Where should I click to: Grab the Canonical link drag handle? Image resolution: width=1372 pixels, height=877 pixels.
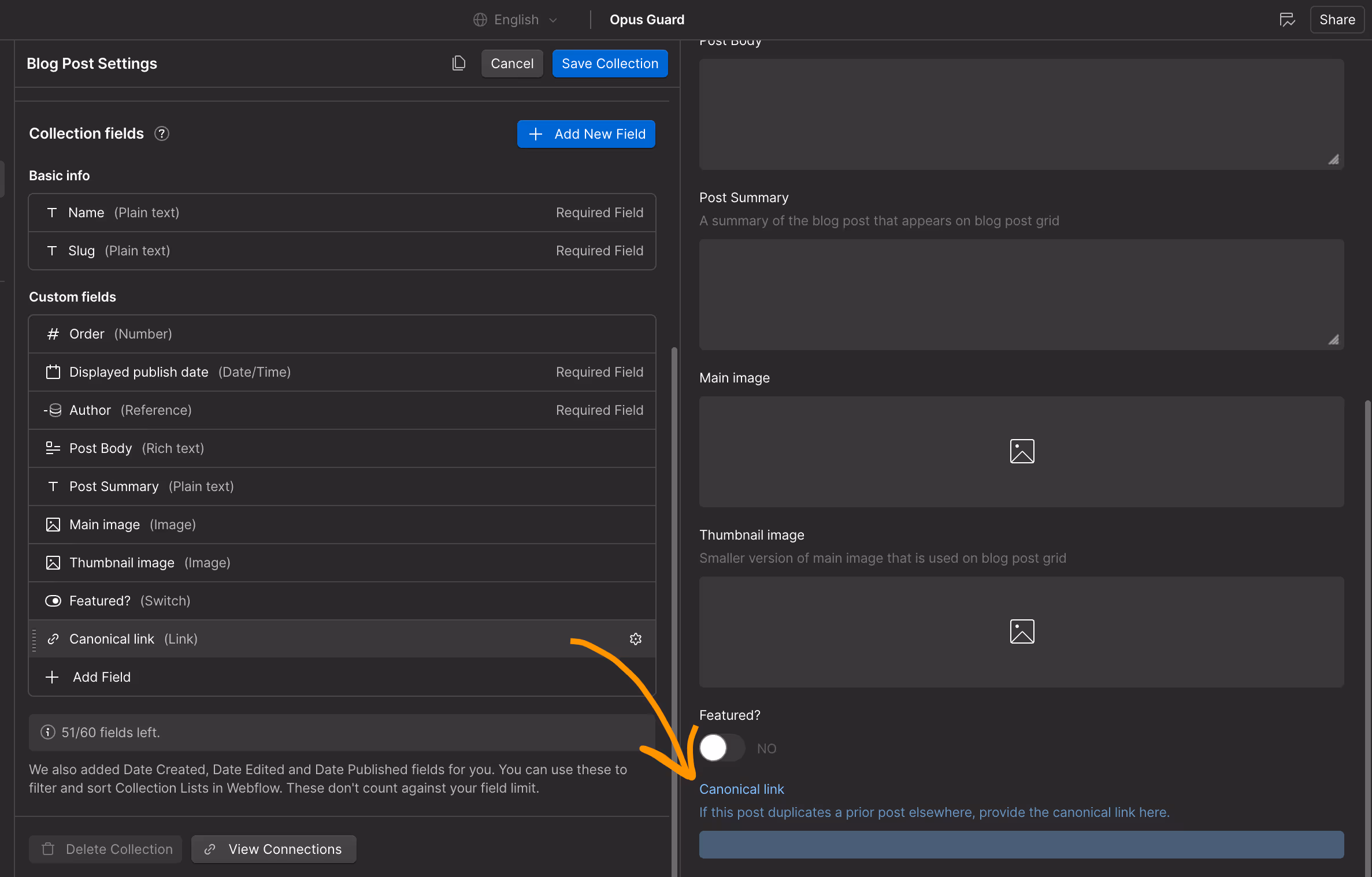tap(34, 640)
